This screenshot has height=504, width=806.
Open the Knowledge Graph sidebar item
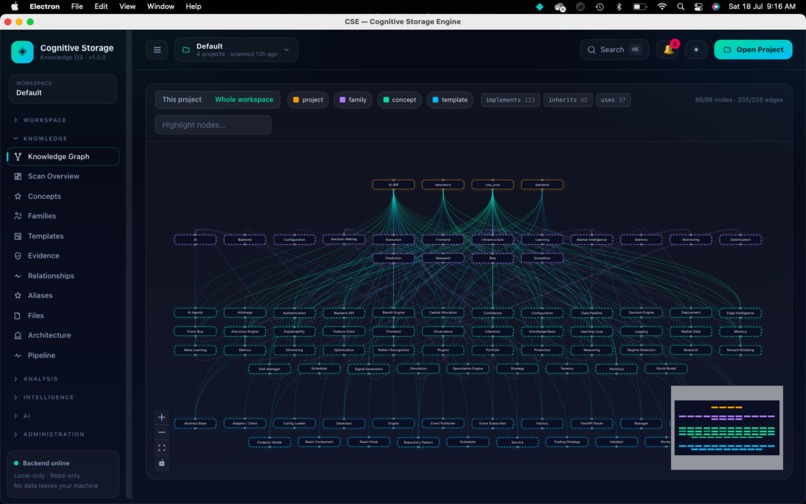pos(63,157)
